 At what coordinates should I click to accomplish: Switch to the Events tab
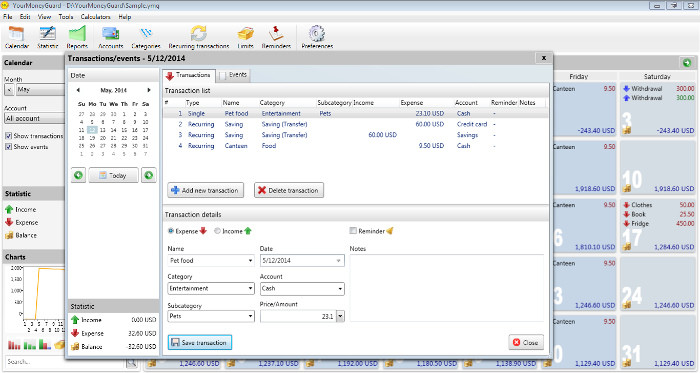point(234,75)
